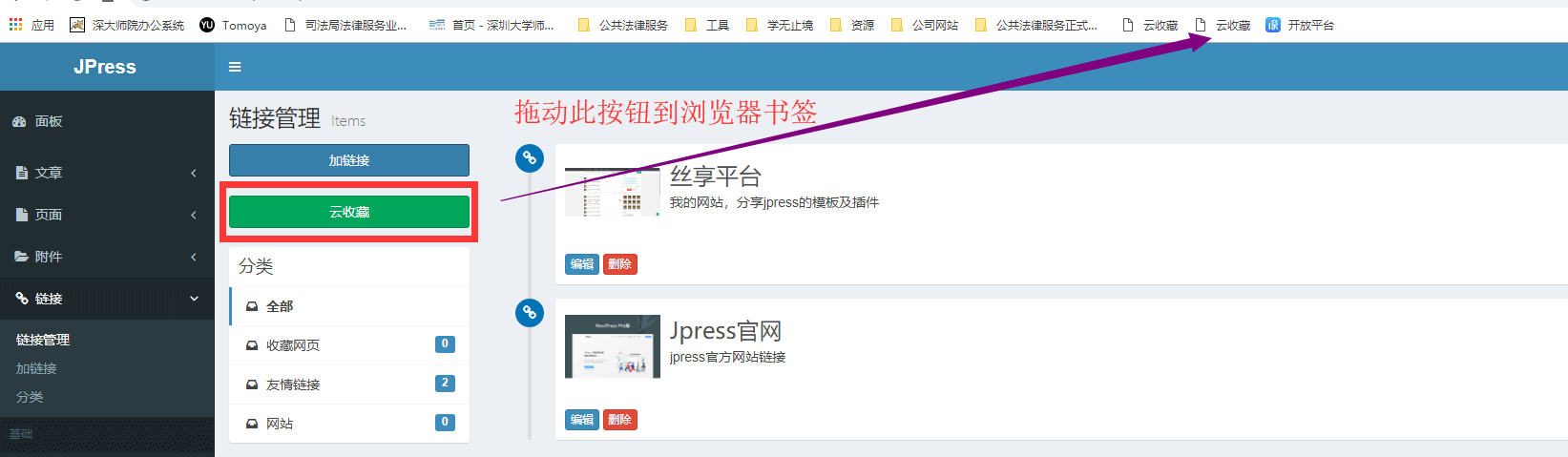
Task: Click 编辑 button for Jpress官网
Action: coord(582,420)
